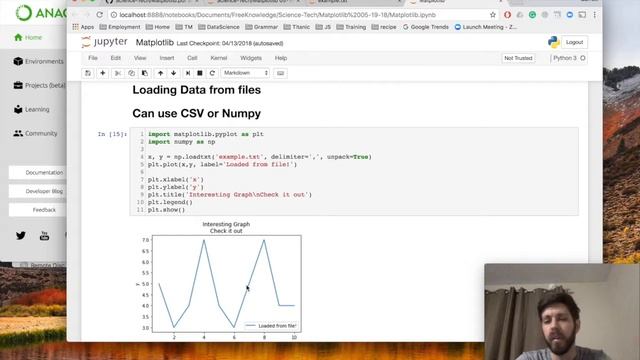Click the Interesting Graph plot output
Viewport: 640px width, 360px height.
tap(220, 281)
